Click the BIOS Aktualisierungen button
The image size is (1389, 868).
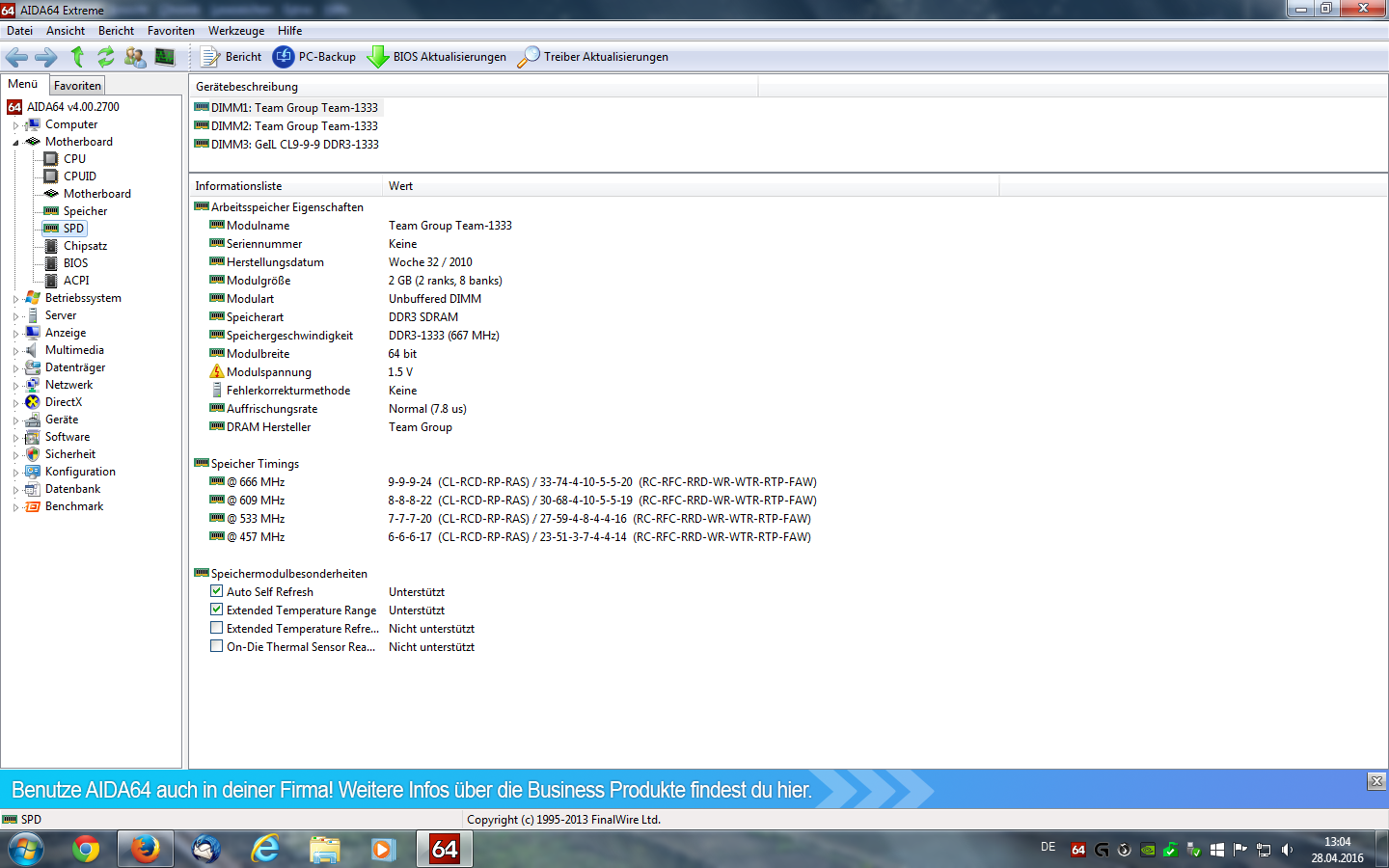(437, 57)
